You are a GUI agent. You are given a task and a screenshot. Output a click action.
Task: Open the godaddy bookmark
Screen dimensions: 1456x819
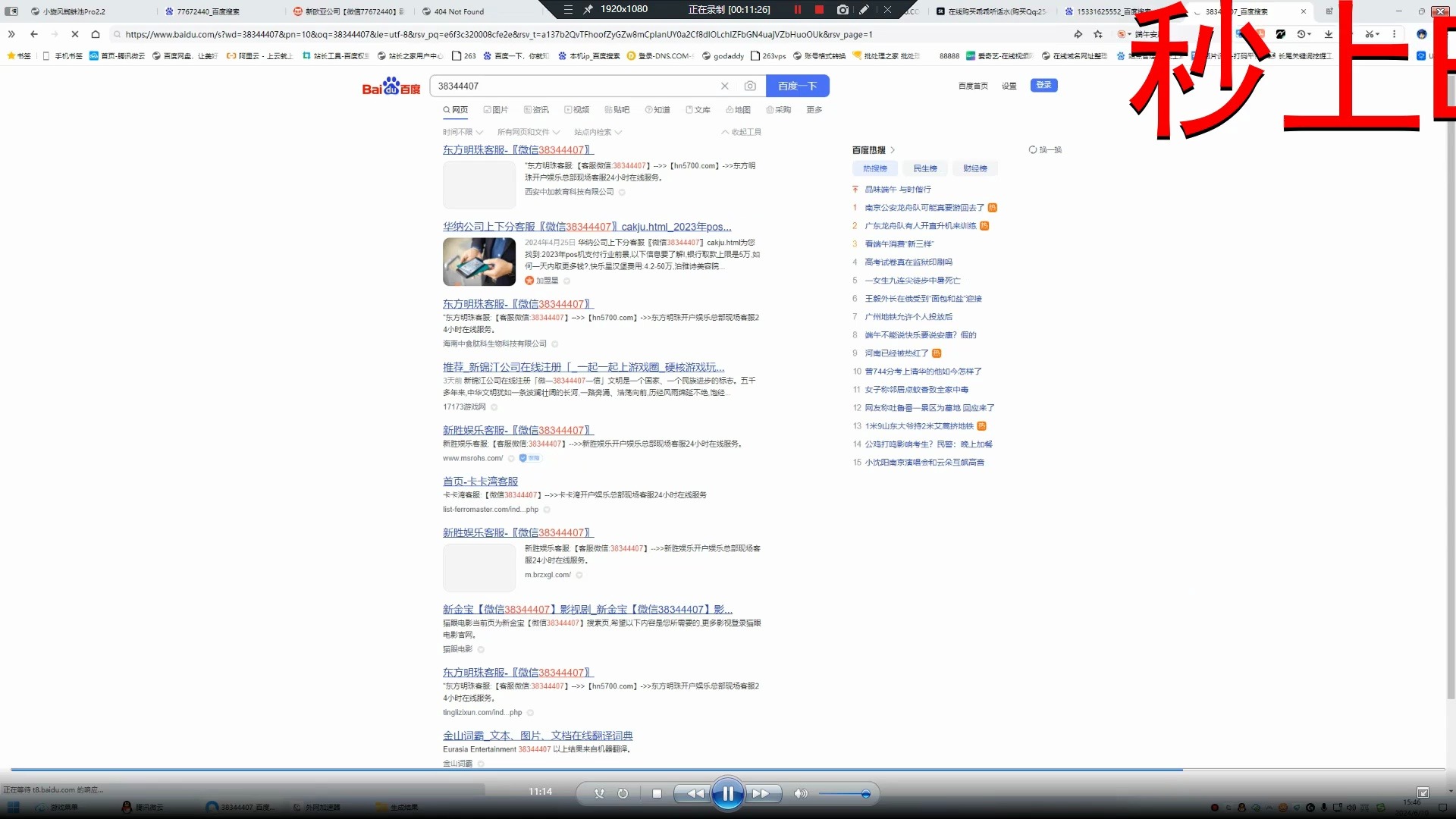pos(723,56)
